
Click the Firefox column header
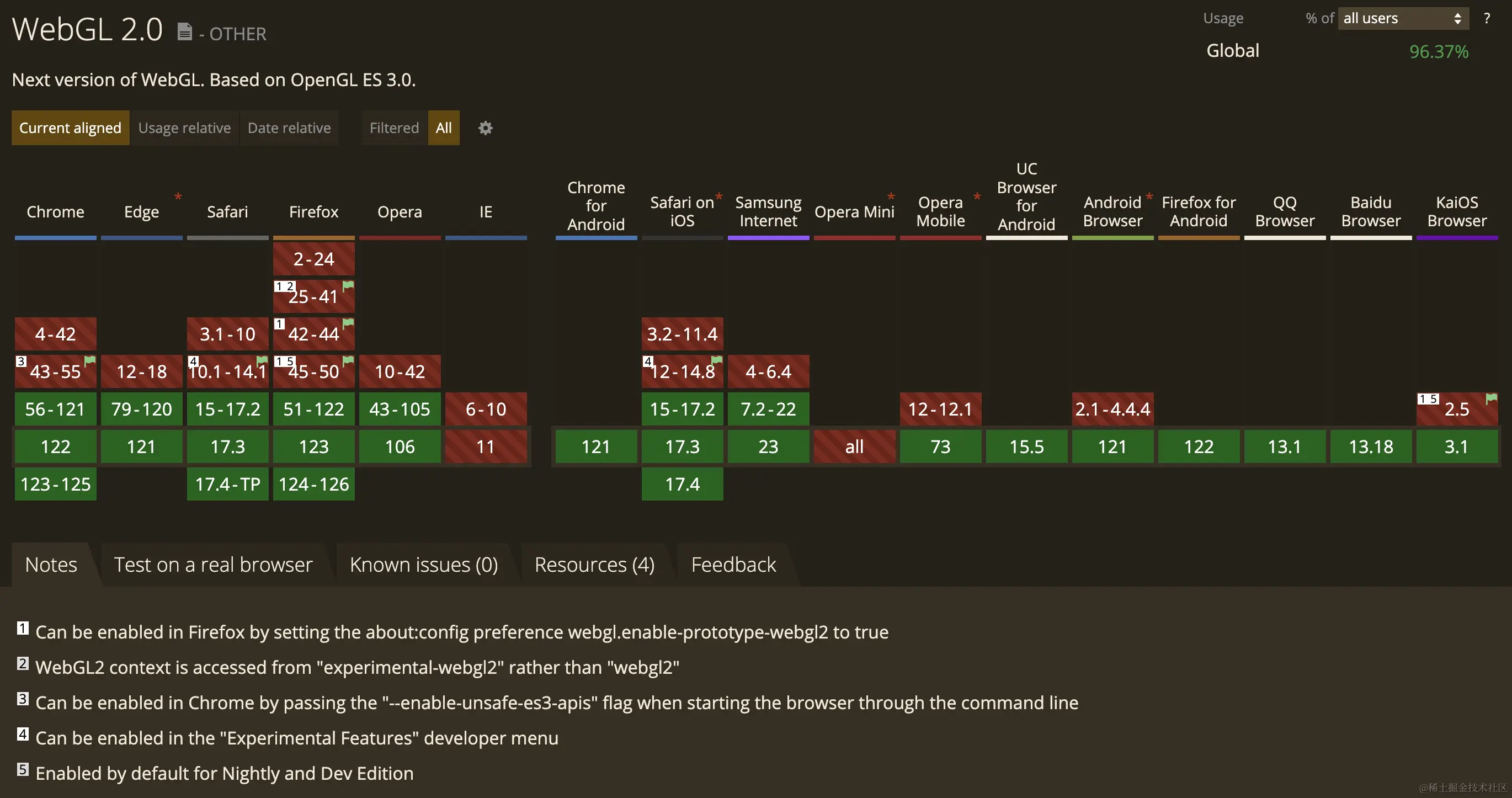[x=313, y=211]
